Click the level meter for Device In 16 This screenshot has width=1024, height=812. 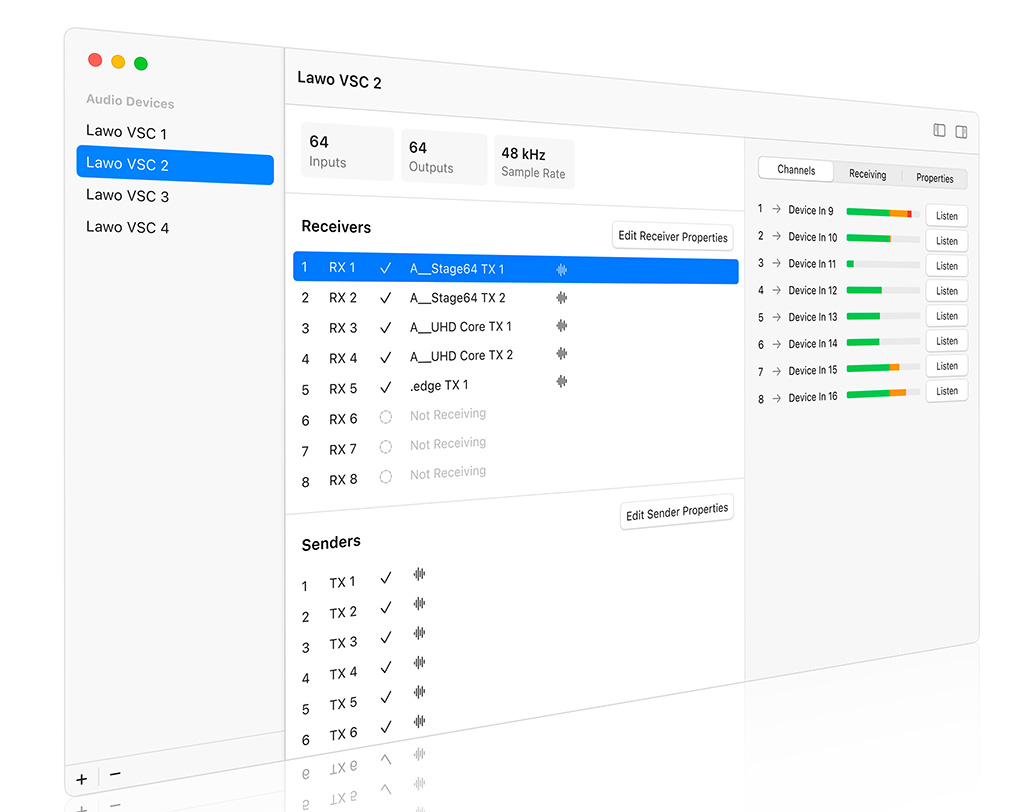pos(883,393)
